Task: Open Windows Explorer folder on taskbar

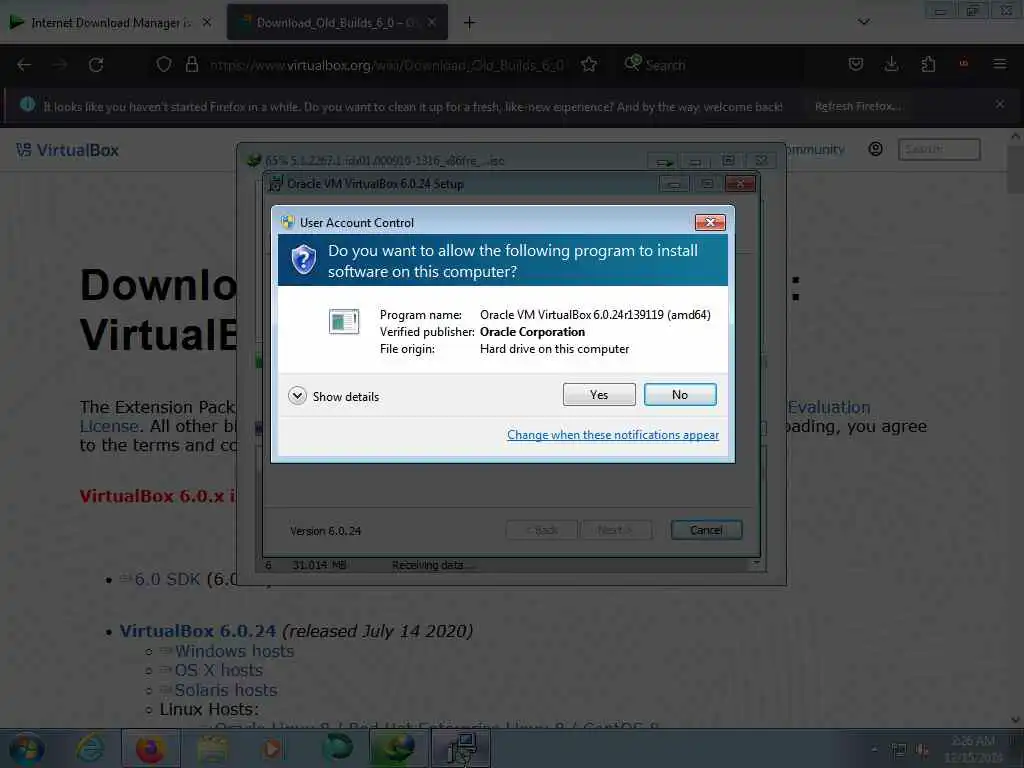Action: (212, 748)
